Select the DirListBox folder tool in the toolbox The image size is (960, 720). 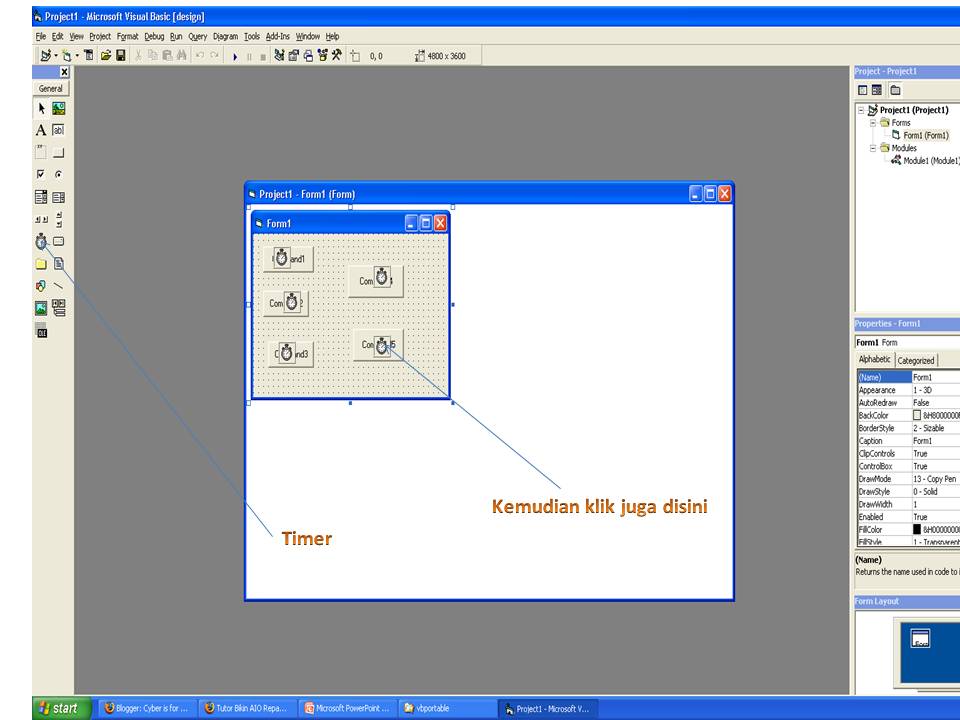point(41,264)
